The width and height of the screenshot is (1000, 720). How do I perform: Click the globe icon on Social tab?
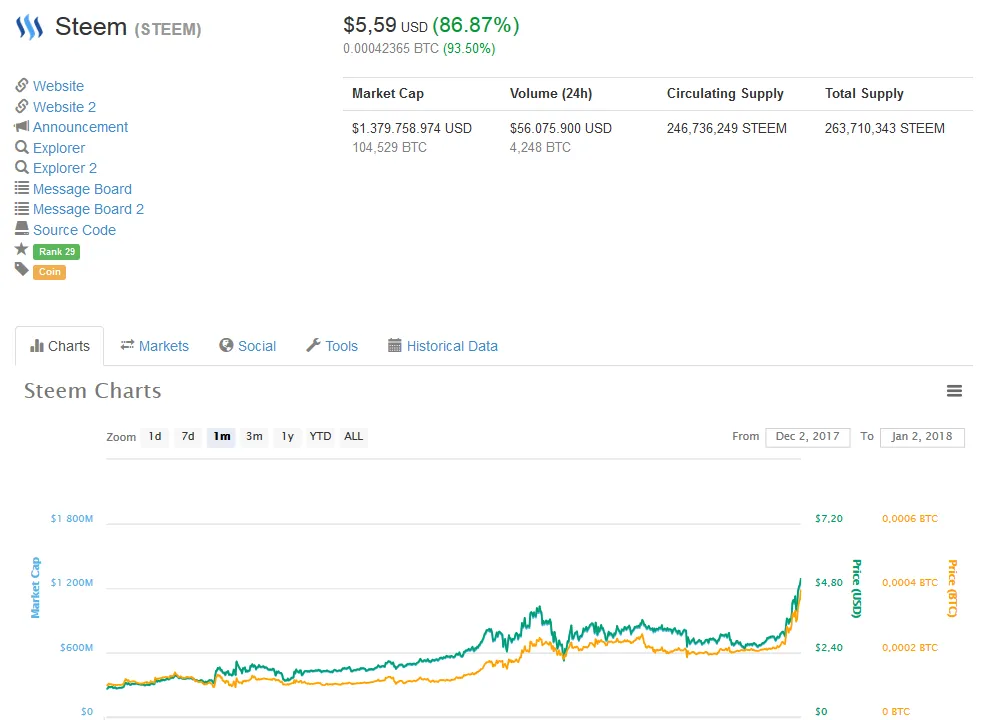(226, 345)
